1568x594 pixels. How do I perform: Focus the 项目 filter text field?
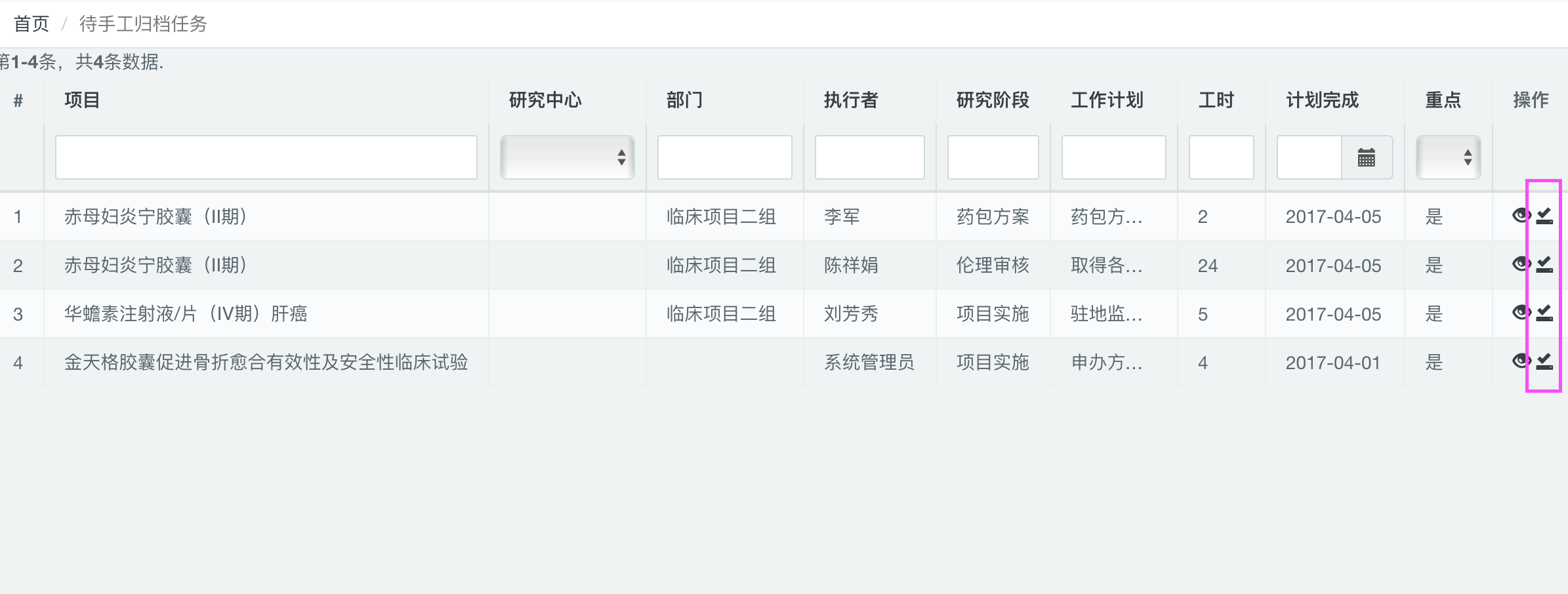266,157
